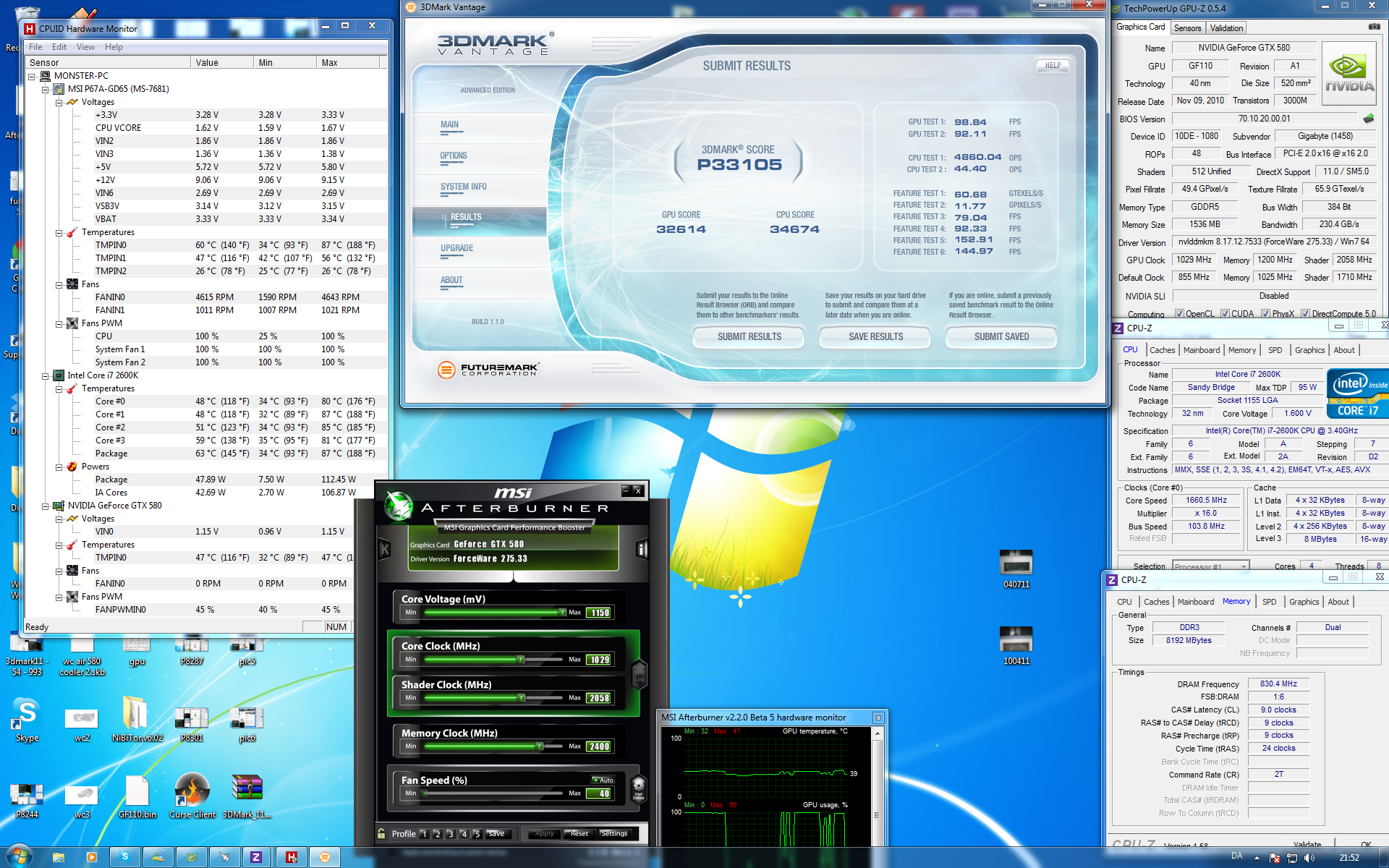1389x868 pixels.
Task: Click the Afterburner Link clocks icon
Action: tap(639, 674)
